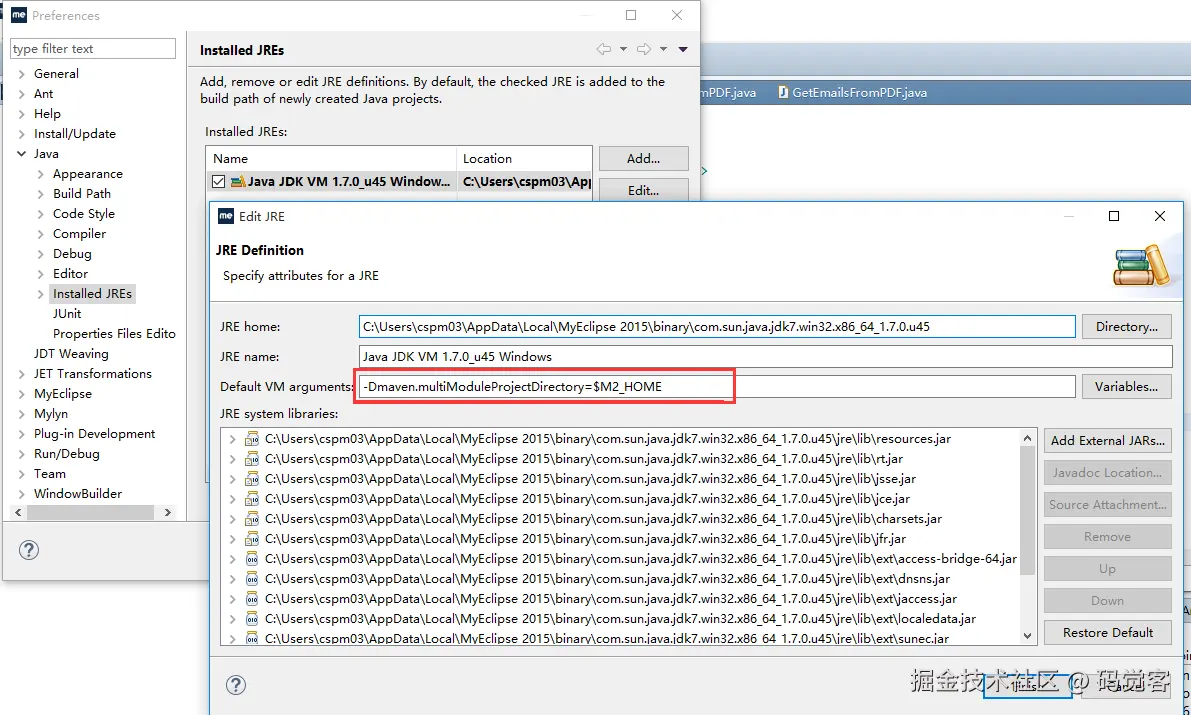Click the rt.jar library icon

tap(251, 459)
